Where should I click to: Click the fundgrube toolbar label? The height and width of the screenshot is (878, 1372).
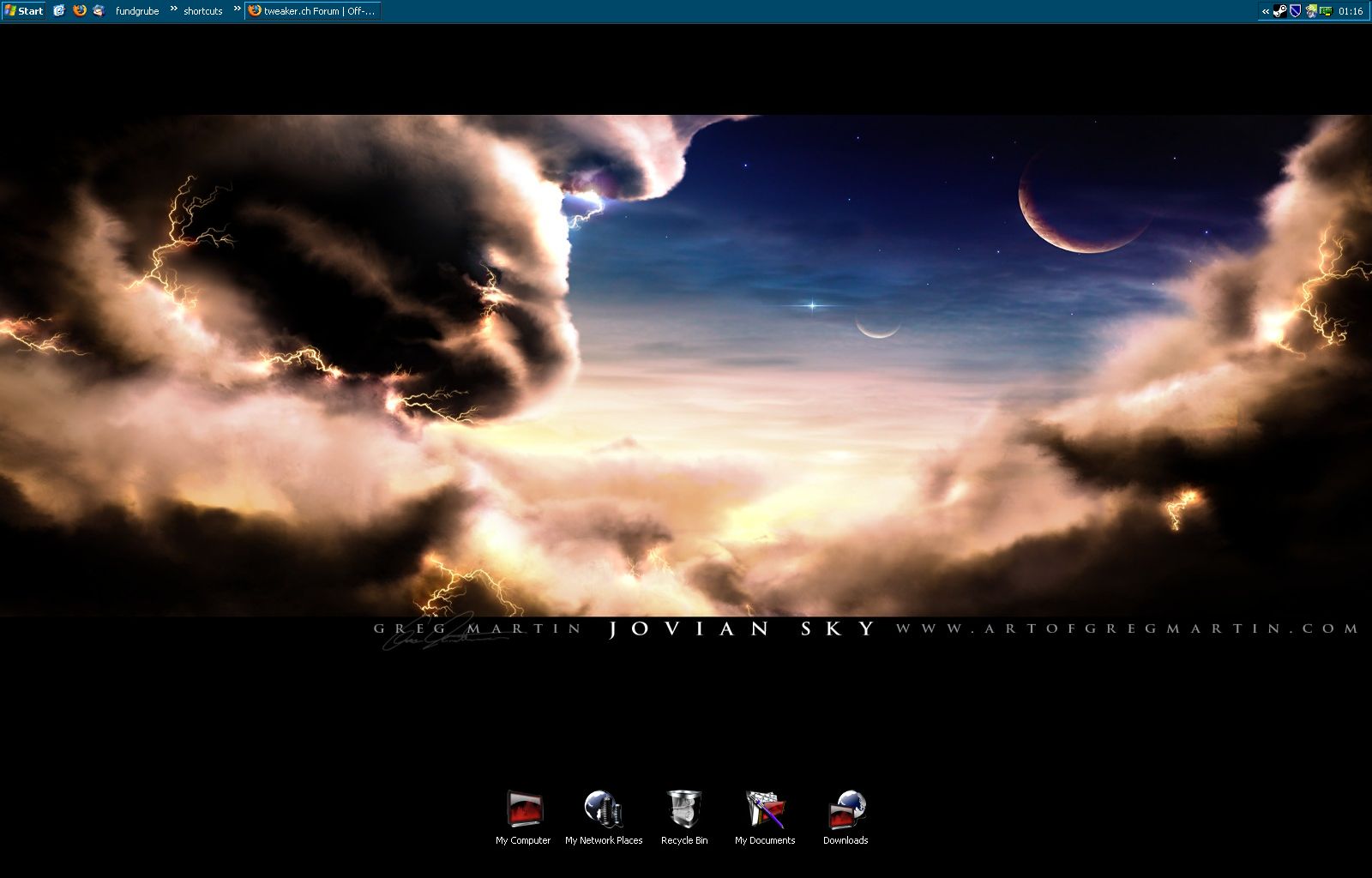point(137,11)
